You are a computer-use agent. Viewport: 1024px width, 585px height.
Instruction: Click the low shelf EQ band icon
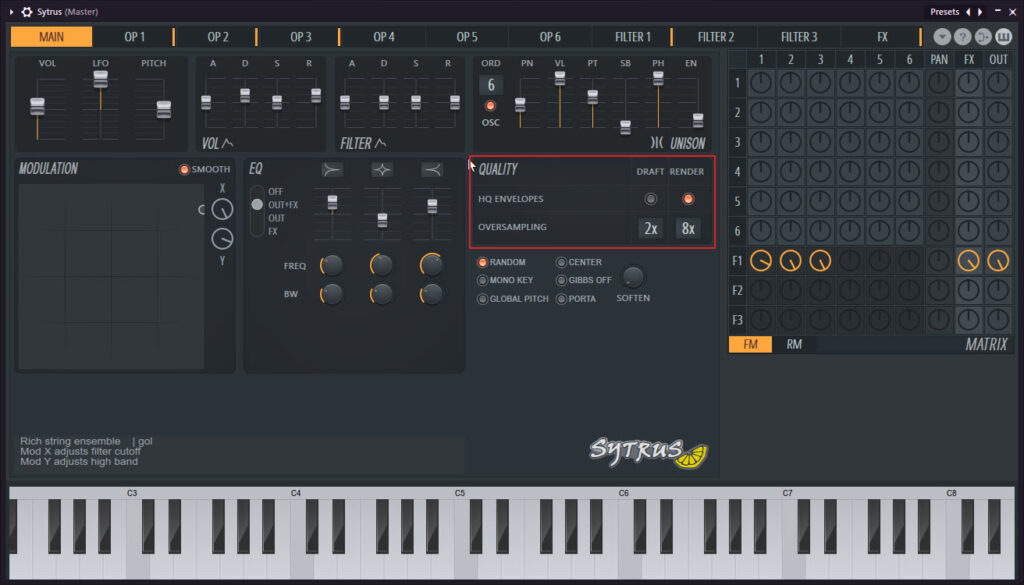point(332,170)
